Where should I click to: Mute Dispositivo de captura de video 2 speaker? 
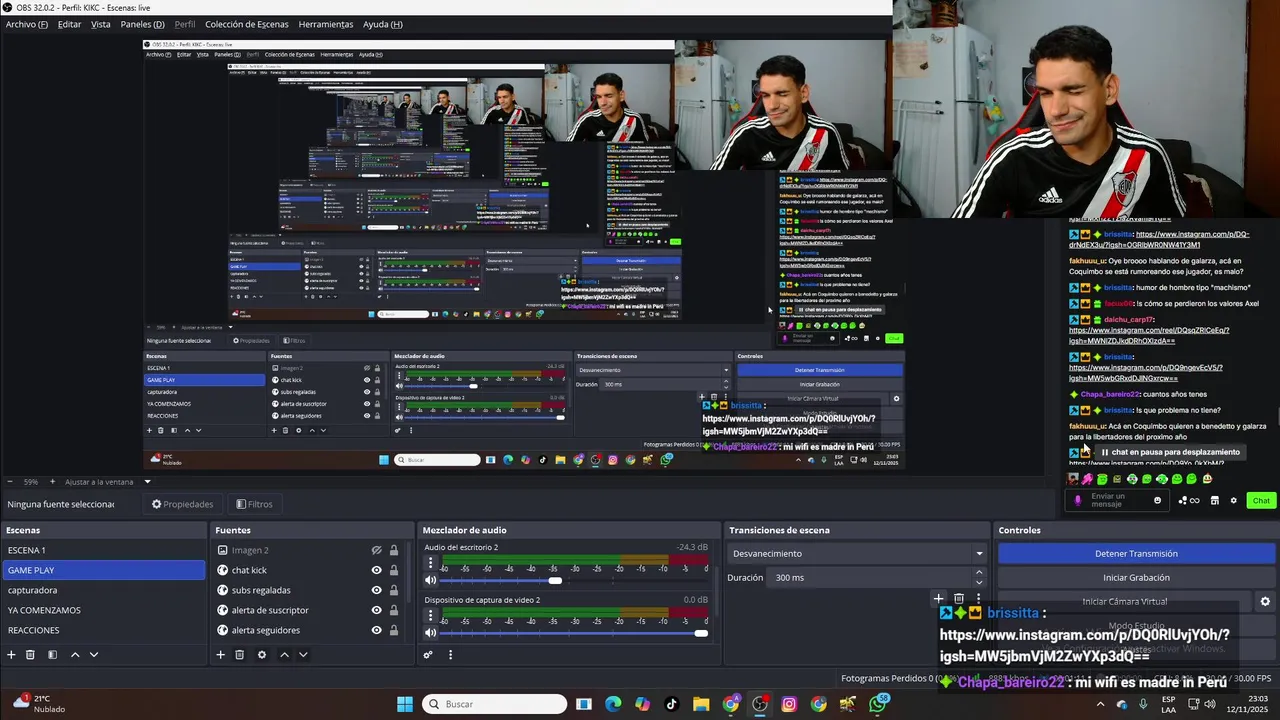[430, 633]
